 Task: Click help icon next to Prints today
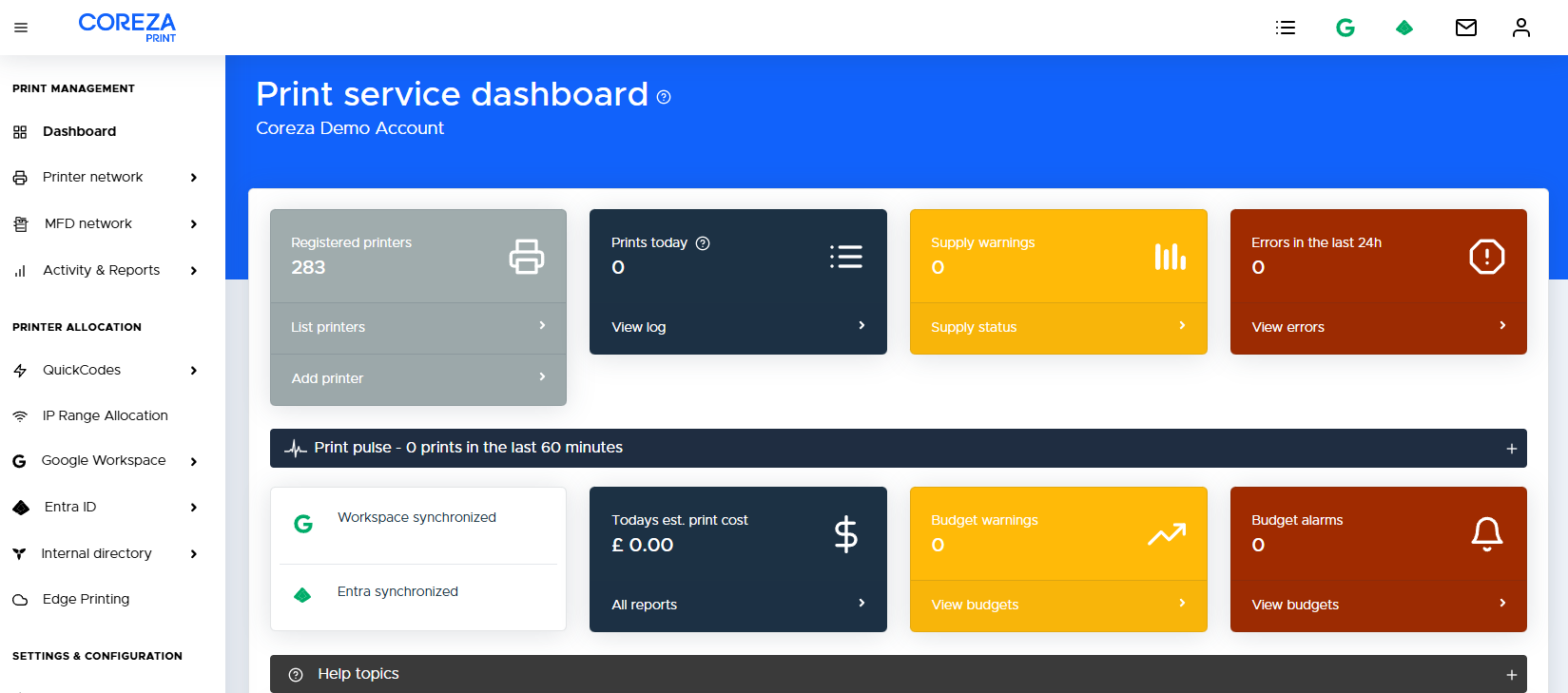pyautogui.click(x=703, y=243)
